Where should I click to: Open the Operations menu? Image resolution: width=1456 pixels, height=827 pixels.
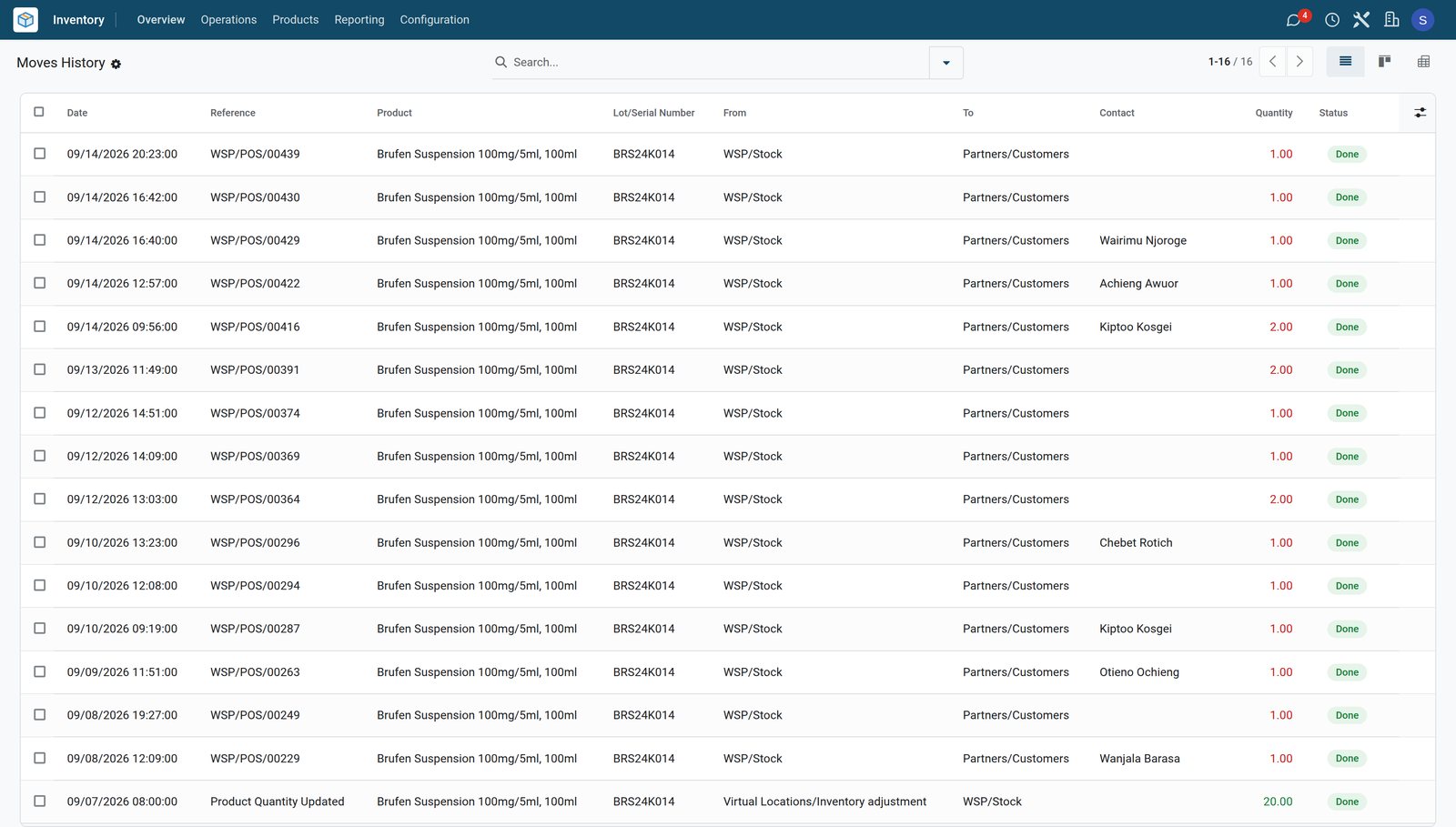point(228,19)
